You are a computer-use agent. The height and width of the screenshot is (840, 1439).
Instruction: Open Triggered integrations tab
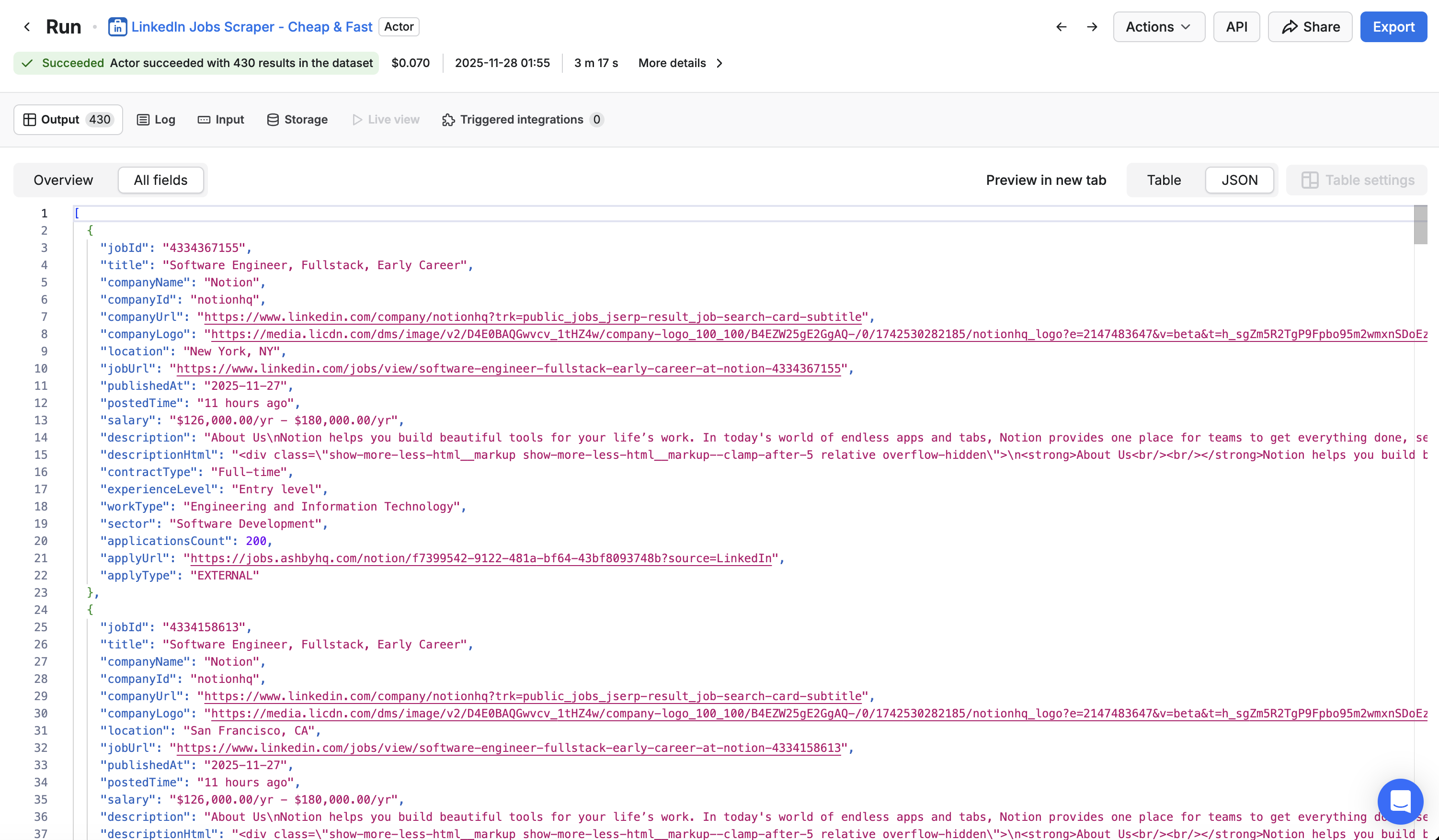[522, 119]
